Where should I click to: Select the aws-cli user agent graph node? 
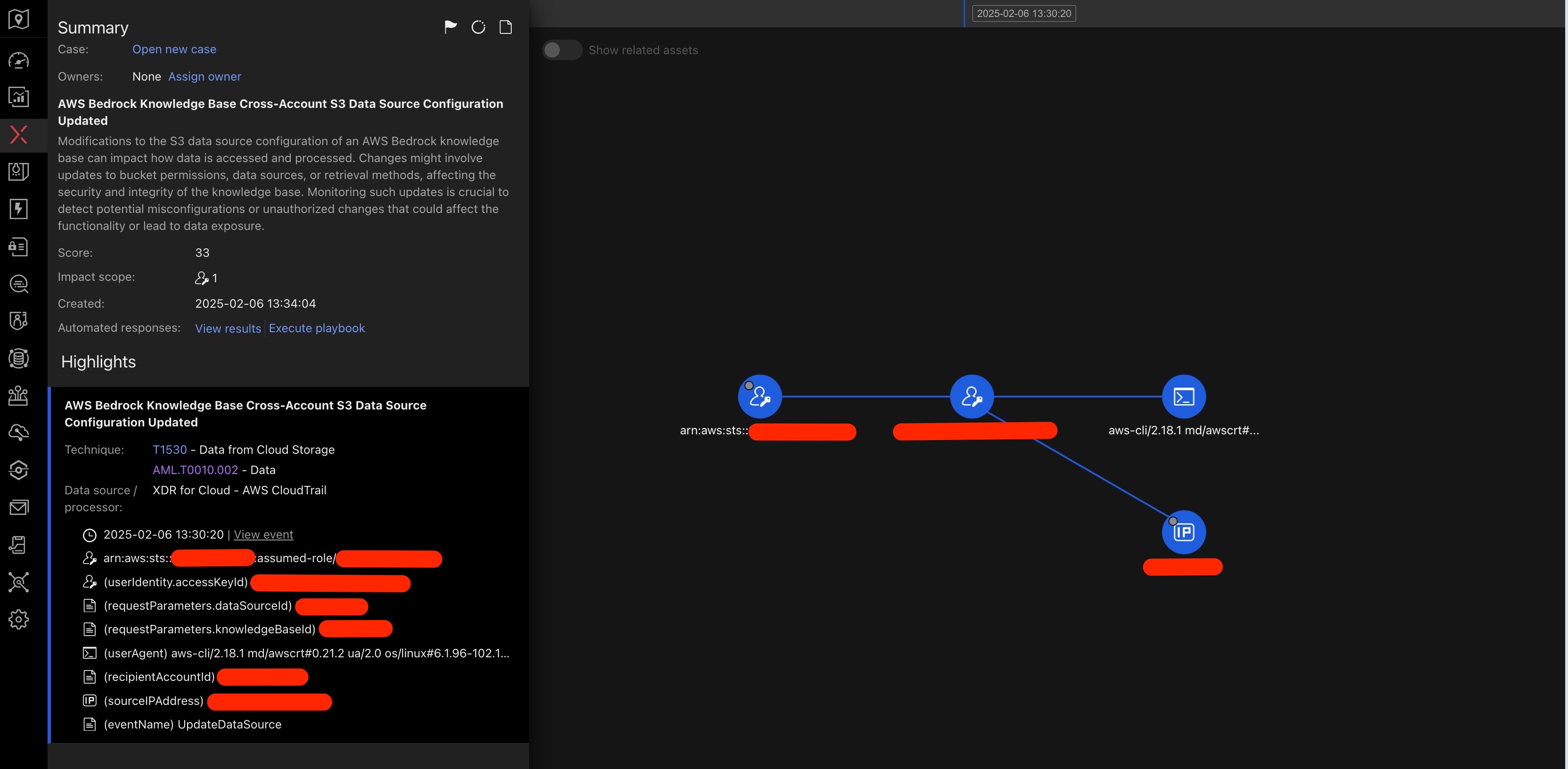tap(1184, 396)
